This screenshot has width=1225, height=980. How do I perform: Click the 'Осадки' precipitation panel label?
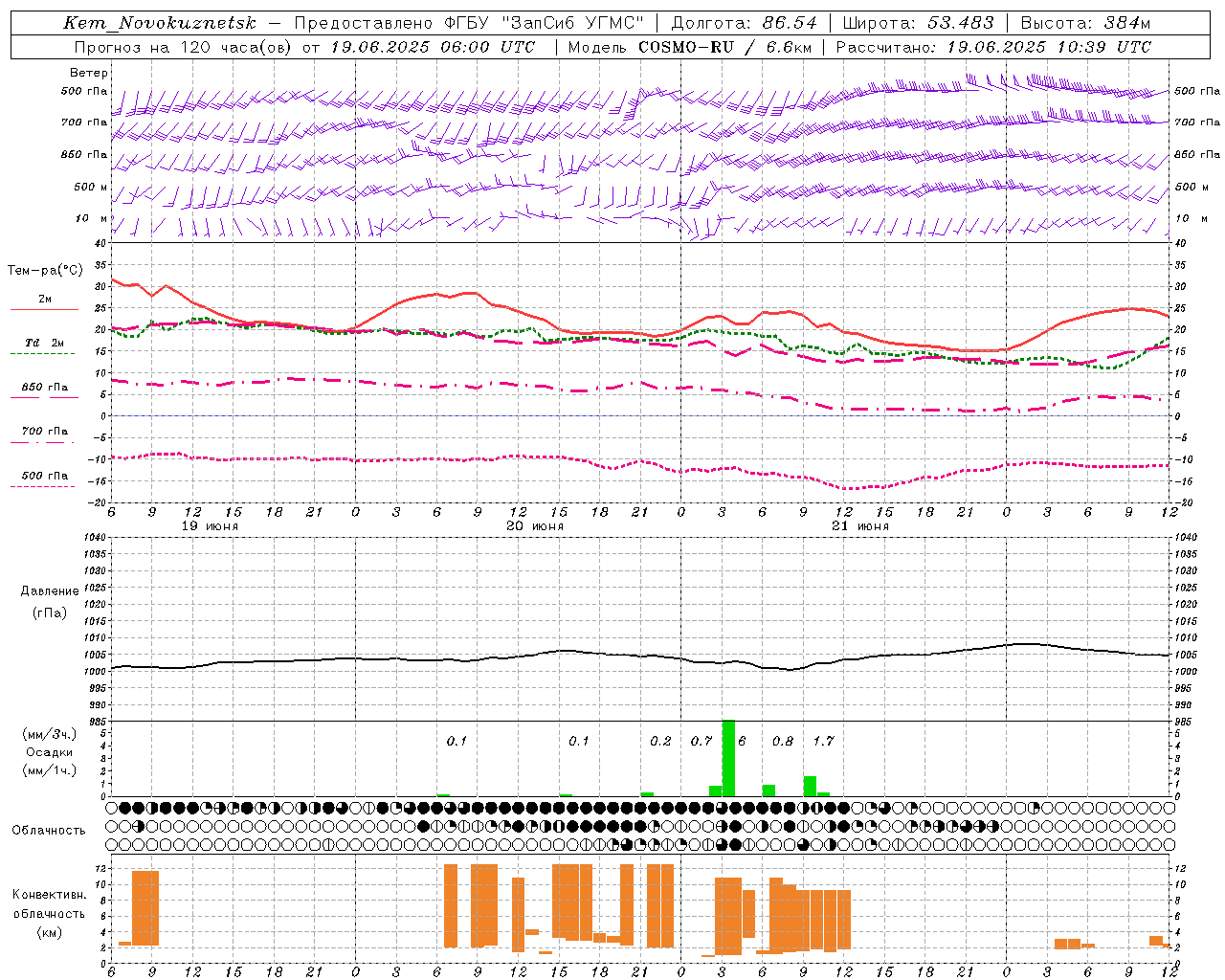(x=50, y=752)
